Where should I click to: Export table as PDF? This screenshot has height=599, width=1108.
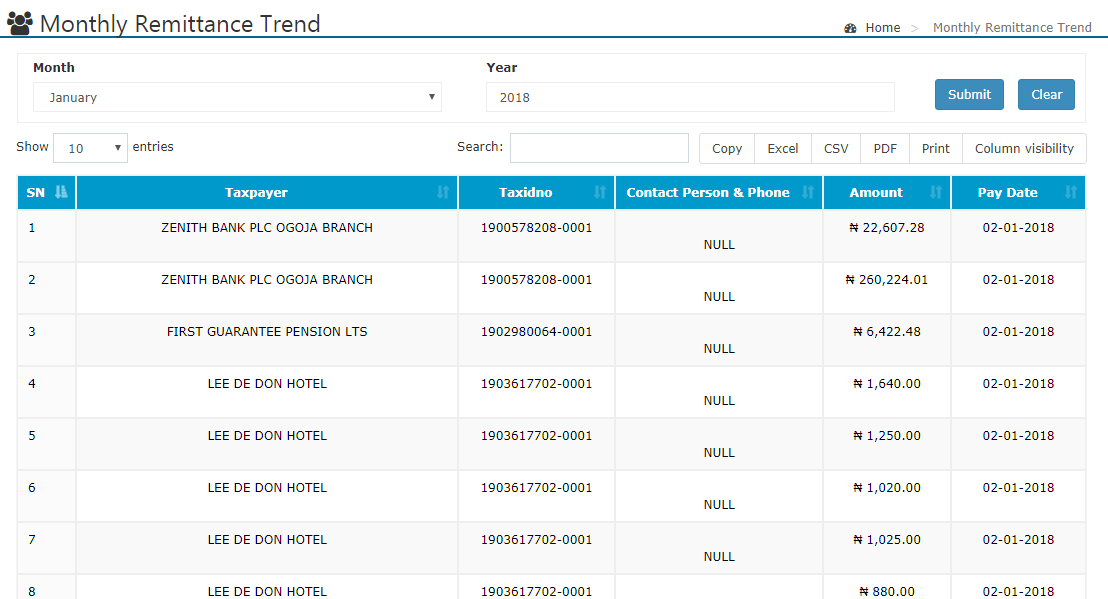885,148
